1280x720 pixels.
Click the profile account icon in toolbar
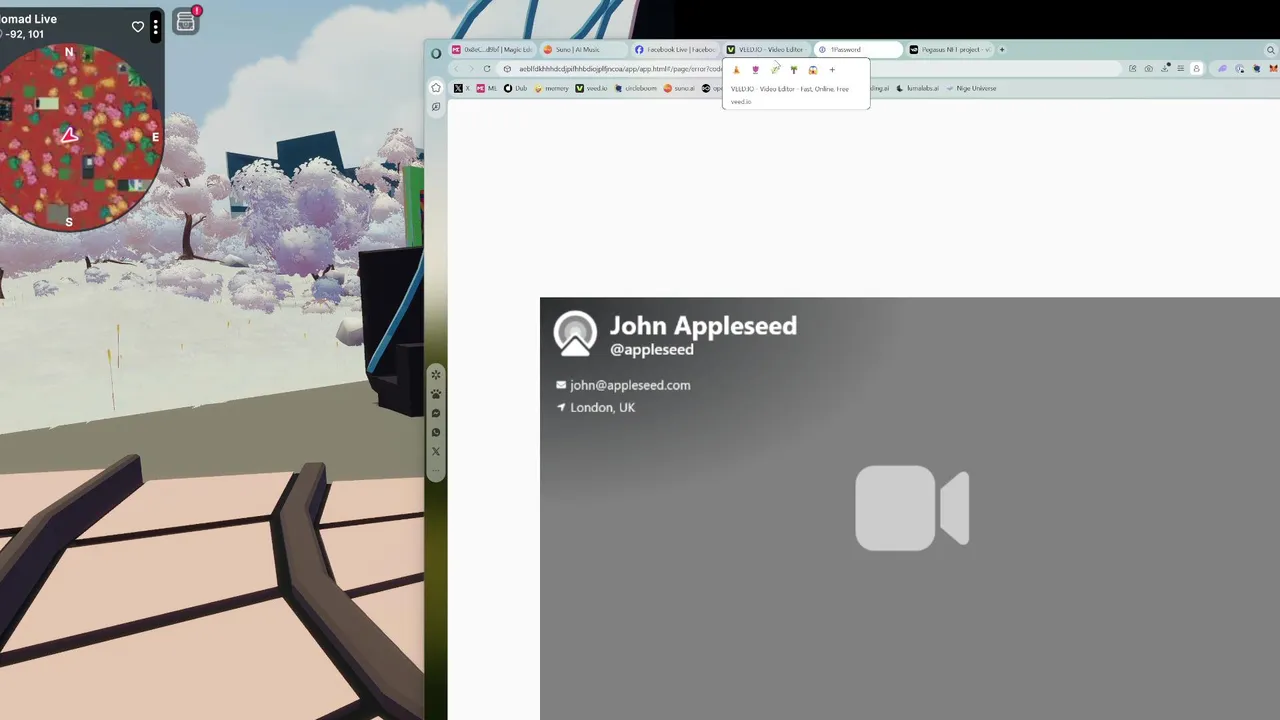point(1197,69)
